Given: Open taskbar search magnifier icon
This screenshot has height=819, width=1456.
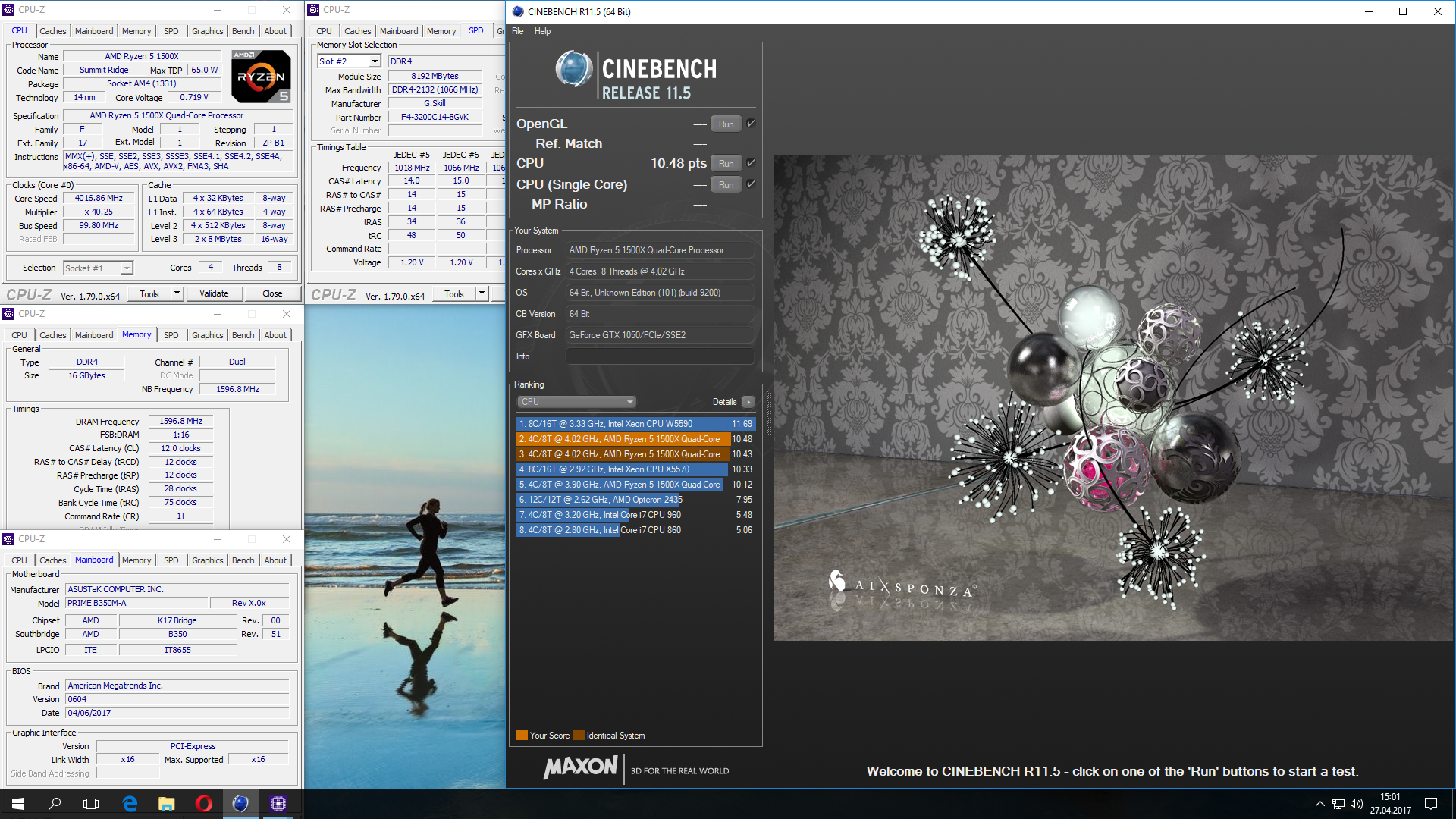Looking at the screenshot, I should (55, 804).
